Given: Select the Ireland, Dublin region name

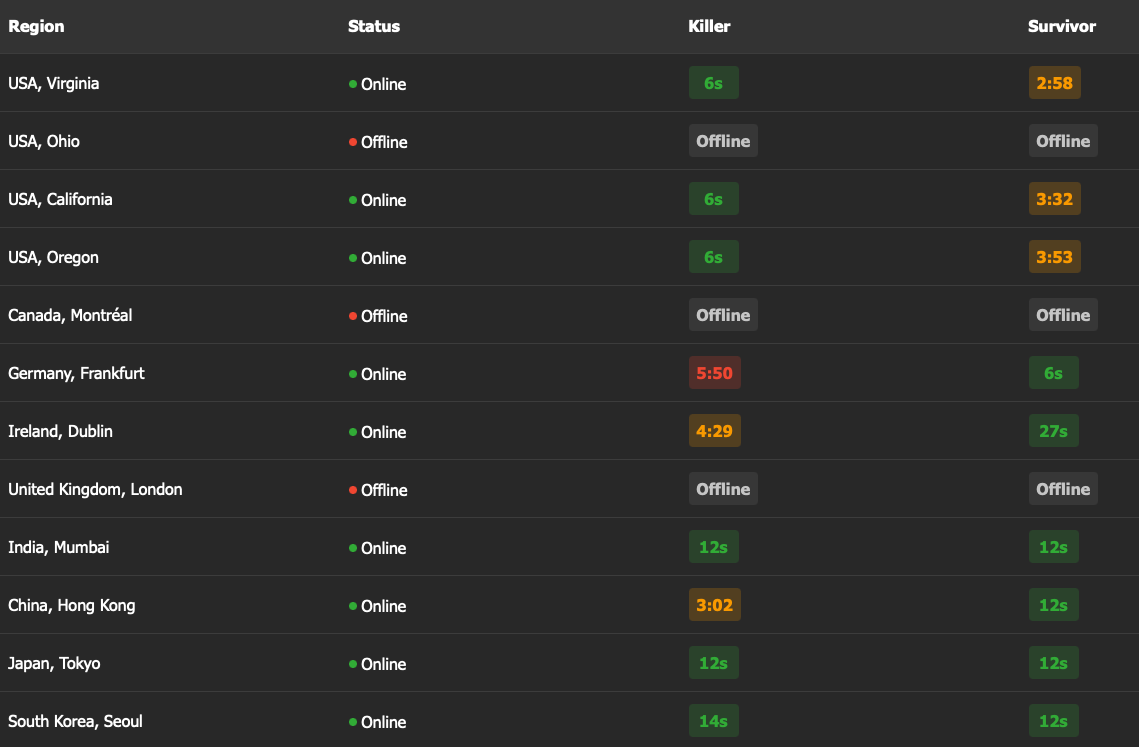Looking at the screenshot, I should click(x=60, y=432).
